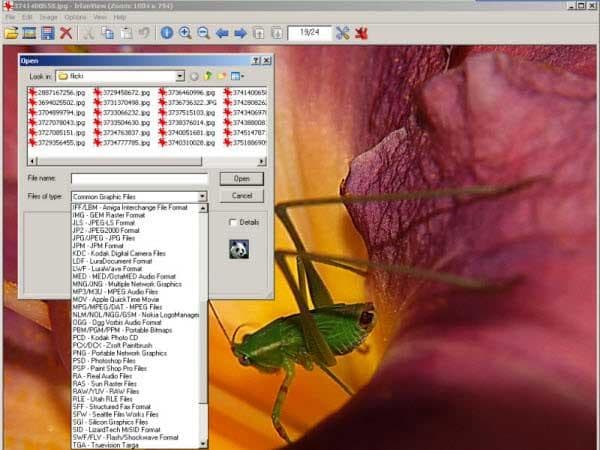Click the Open folder toolbar icon
Image resolution: width=600 pixels, height=450 pixels.
(x=11, y=33)
